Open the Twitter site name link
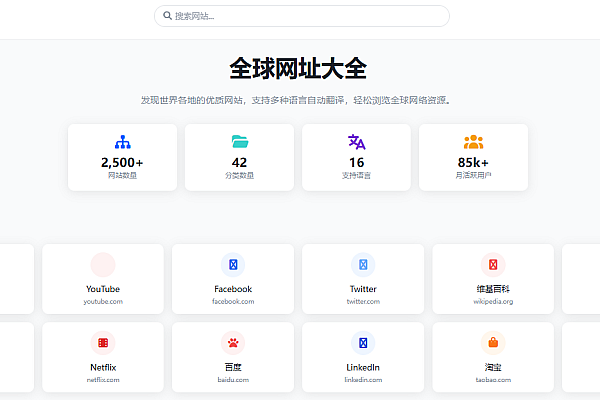This screenshot has width=600, height=400. 363,289
